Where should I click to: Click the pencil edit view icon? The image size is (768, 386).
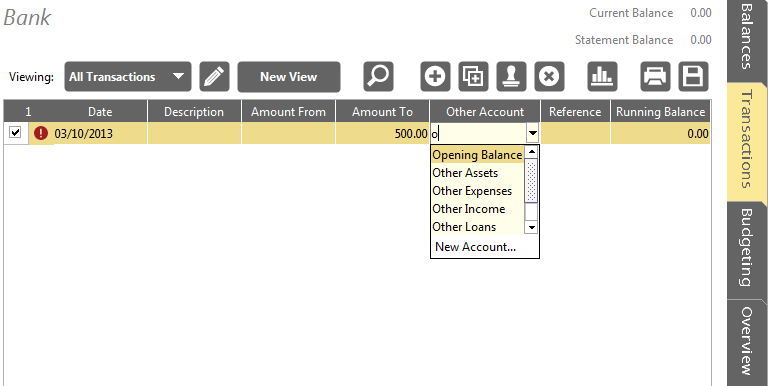(x=215, y=76)
